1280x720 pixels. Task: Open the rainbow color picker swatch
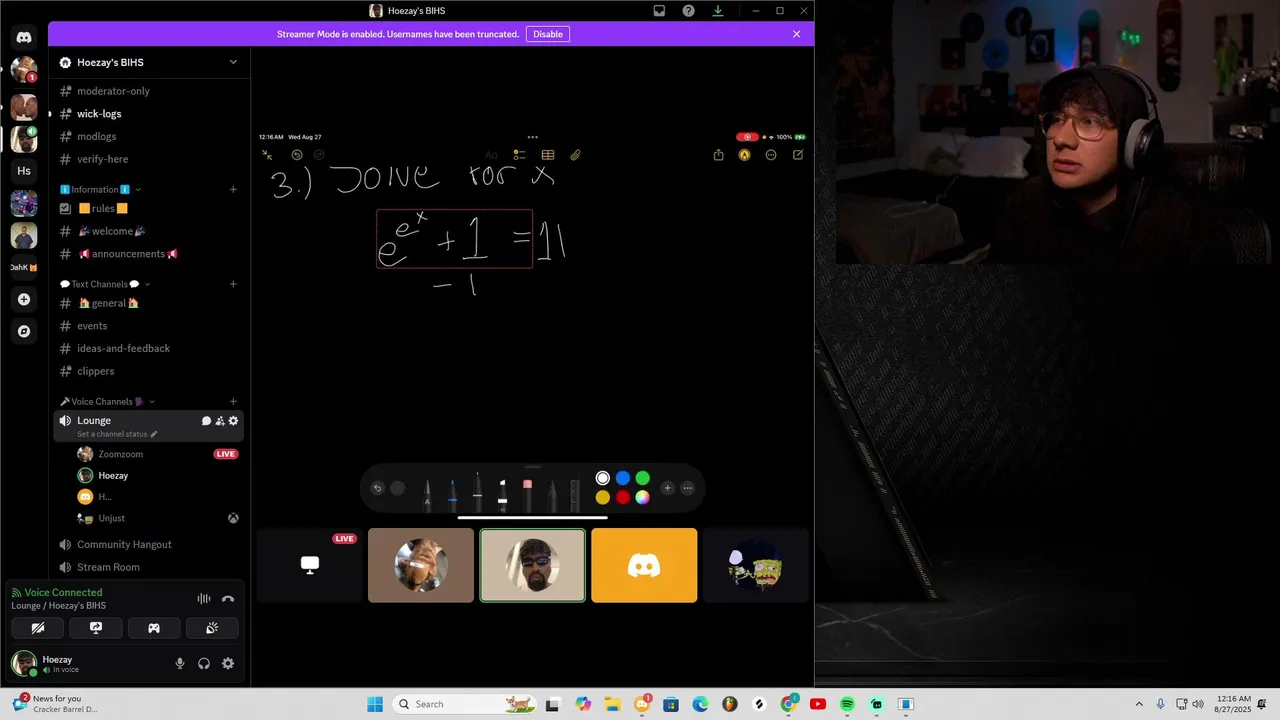pos(643,497)
